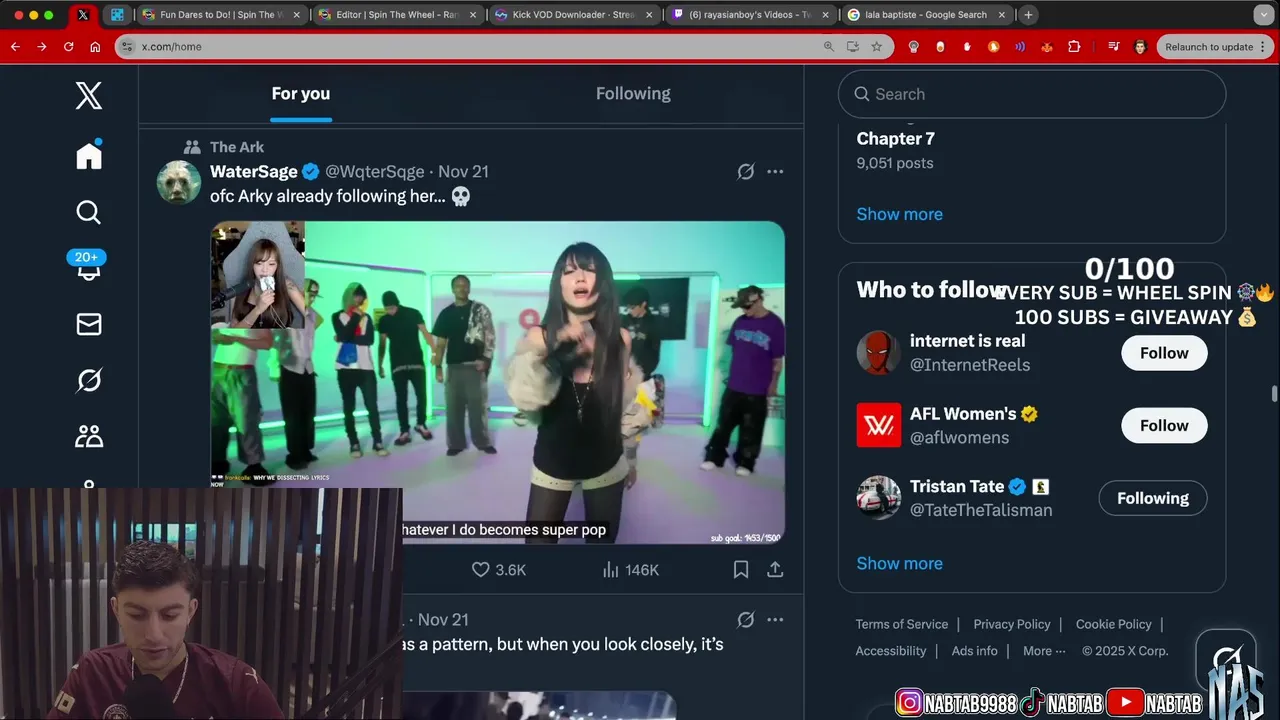The image size is (1280, 720).
Task: Open @WqterSqge handle
Action: pyautogui.click(x=374, y=171)
